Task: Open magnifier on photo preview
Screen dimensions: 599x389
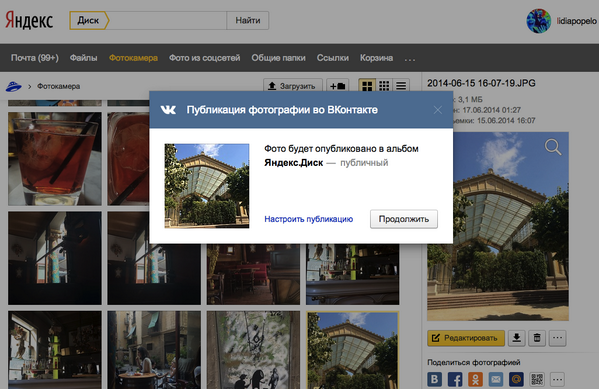Action: pos(553,147)
